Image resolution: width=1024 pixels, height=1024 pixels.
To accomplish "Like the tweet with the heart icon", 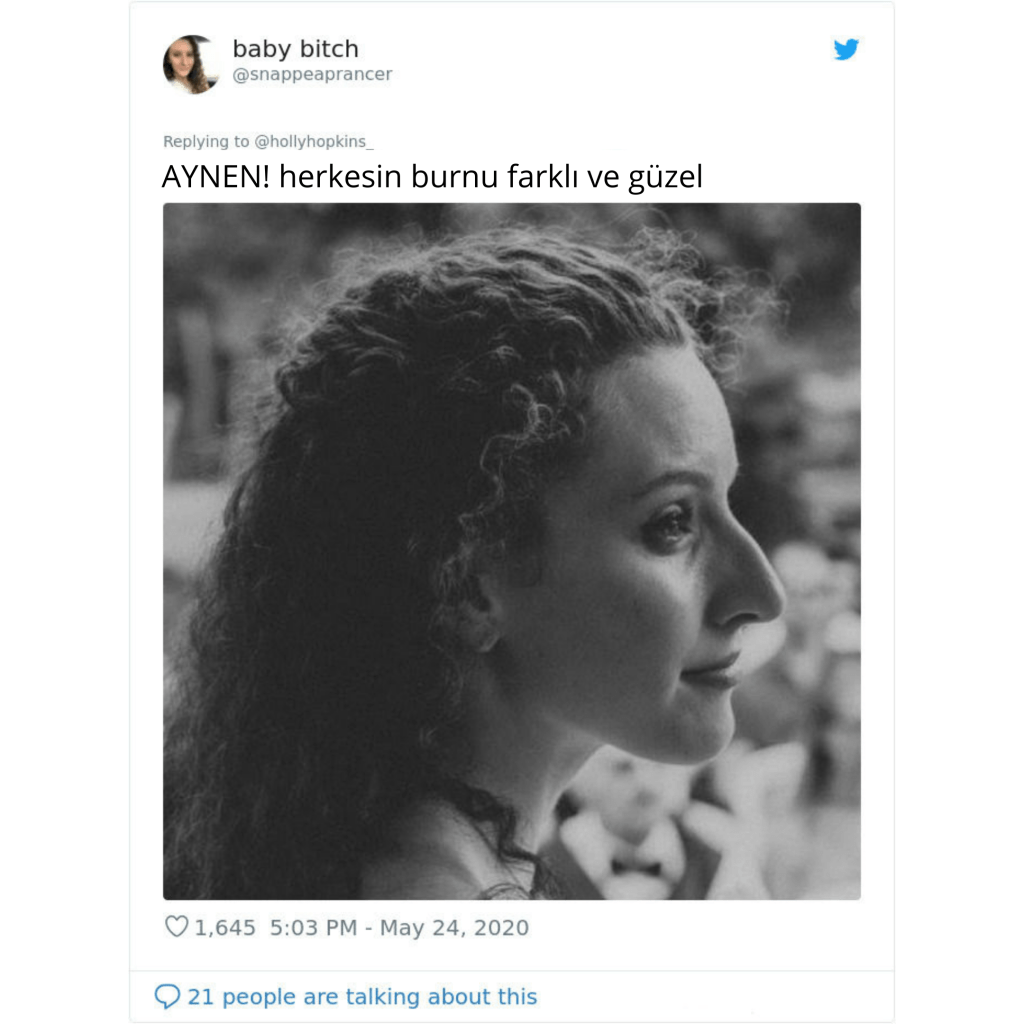I will coord(176,926).
